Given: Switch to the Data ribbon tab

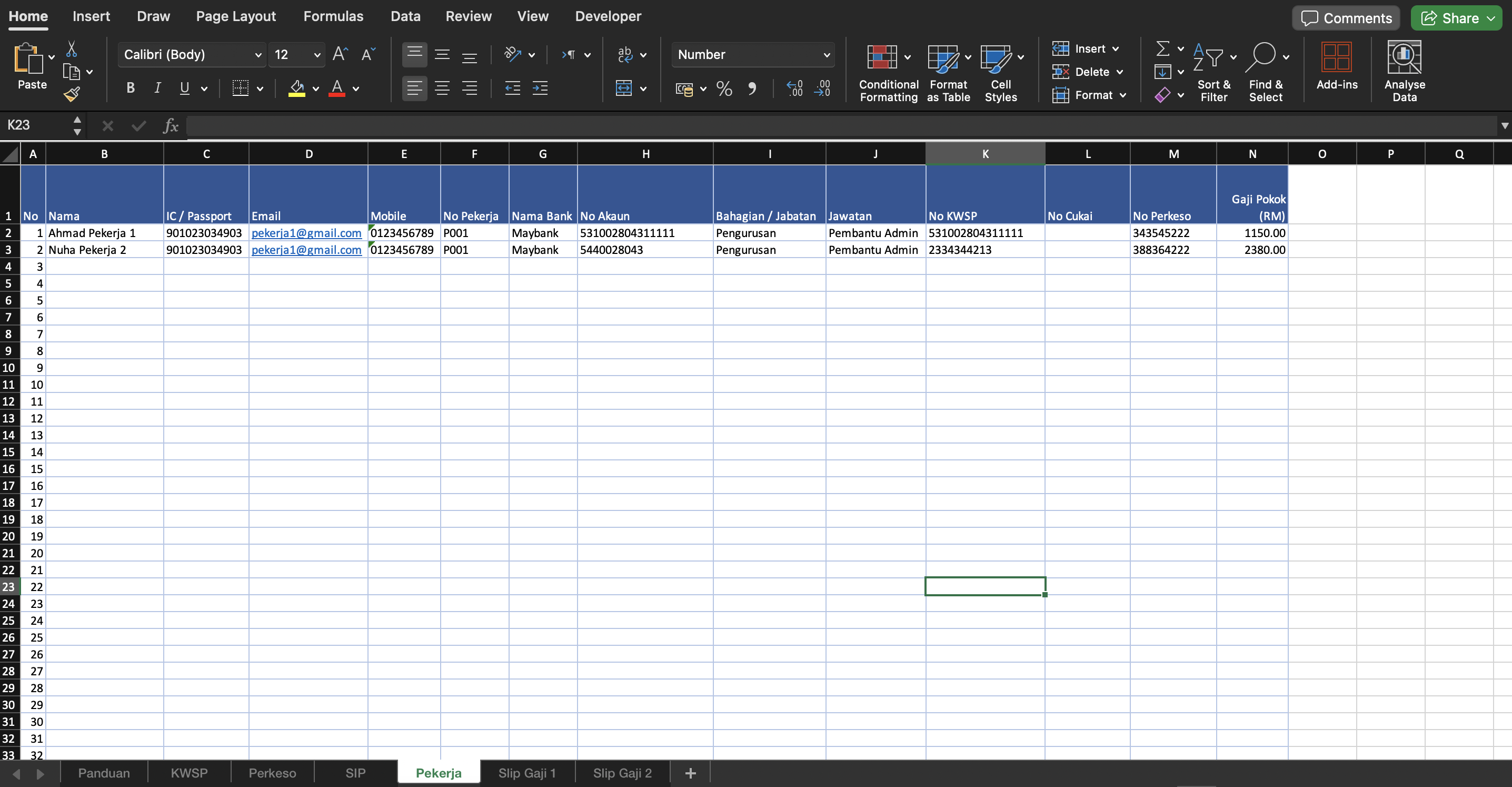Looking at the screenshot, I should click(x=405, y=16).
